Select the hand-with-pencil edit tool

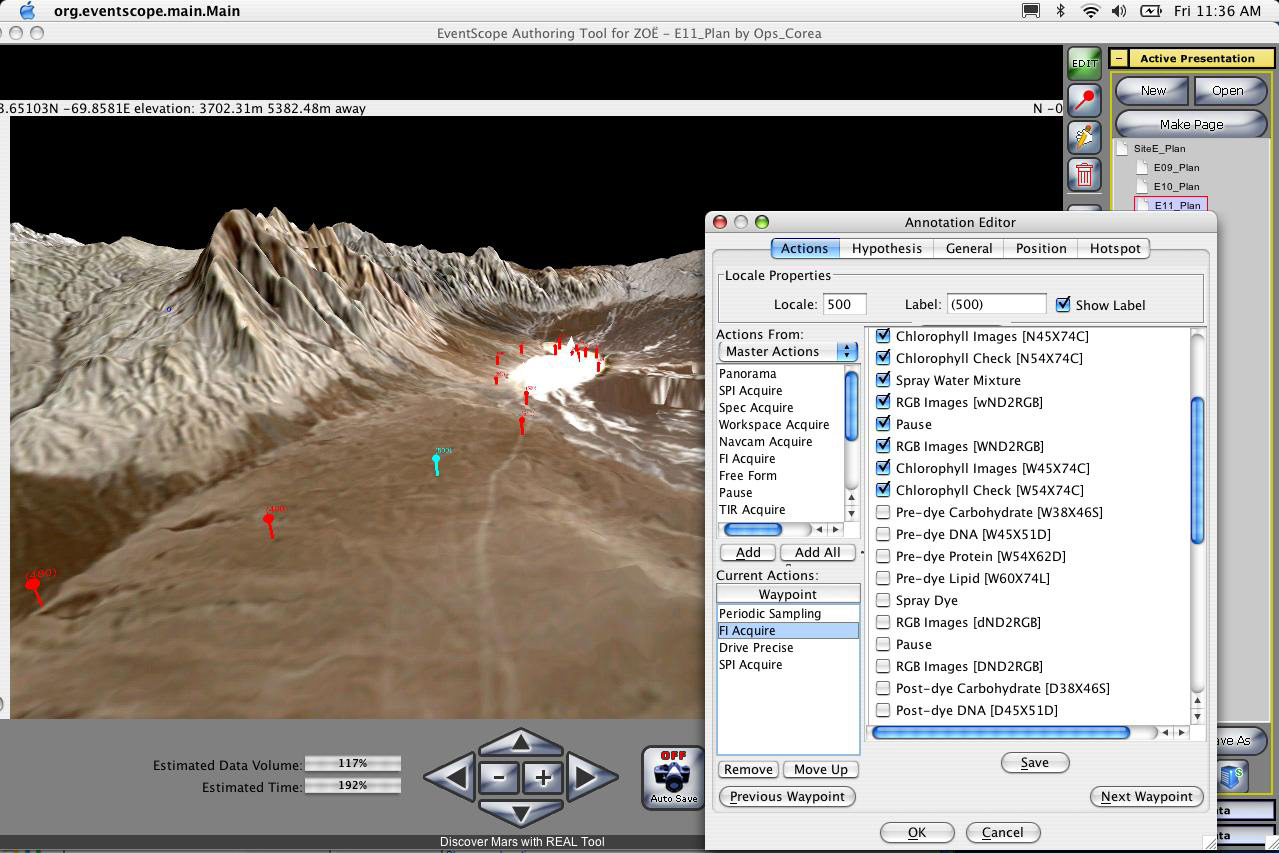pyautogui.click(x=1084, y=137)
